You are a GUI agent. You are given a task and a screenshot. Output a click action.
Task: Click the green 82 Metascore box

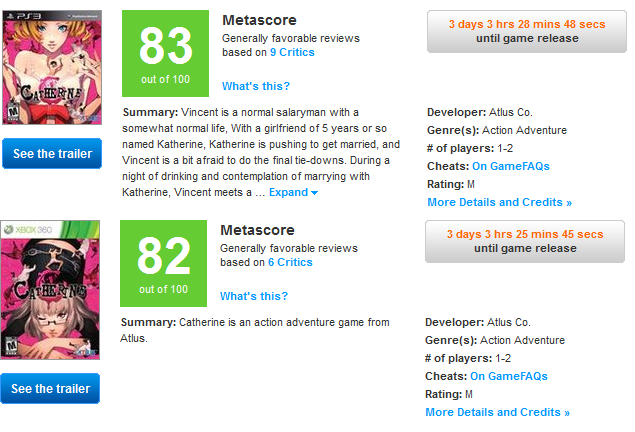pos(164,262)
